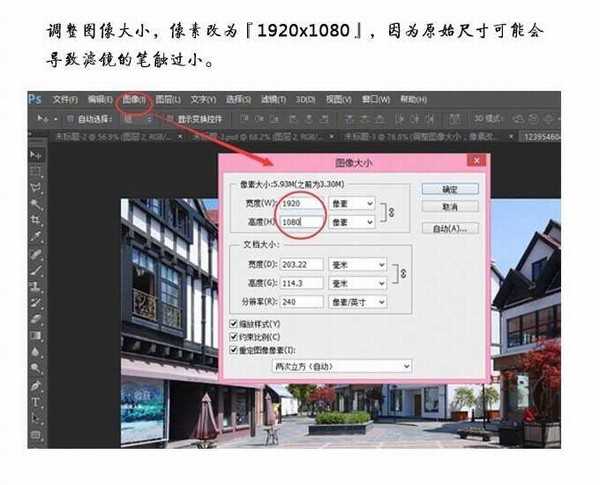The height and width of the screenshot is (485, 600).
Task: Select the Pen tool
Action: click(36, 385)
